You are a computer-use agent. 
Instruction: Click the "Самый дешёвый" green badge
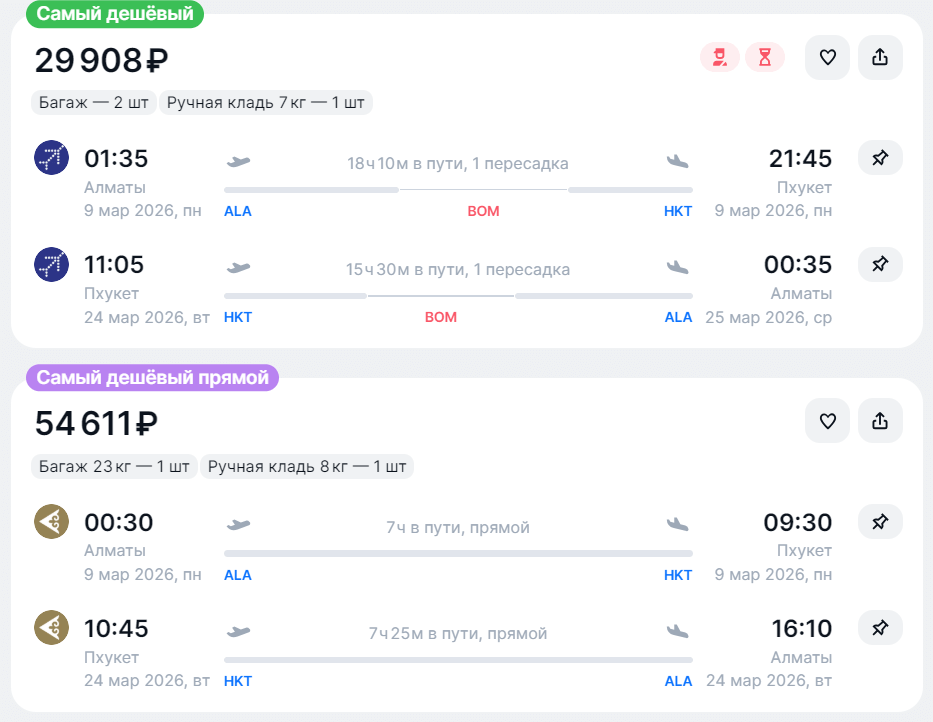click(x=114, y=14)
